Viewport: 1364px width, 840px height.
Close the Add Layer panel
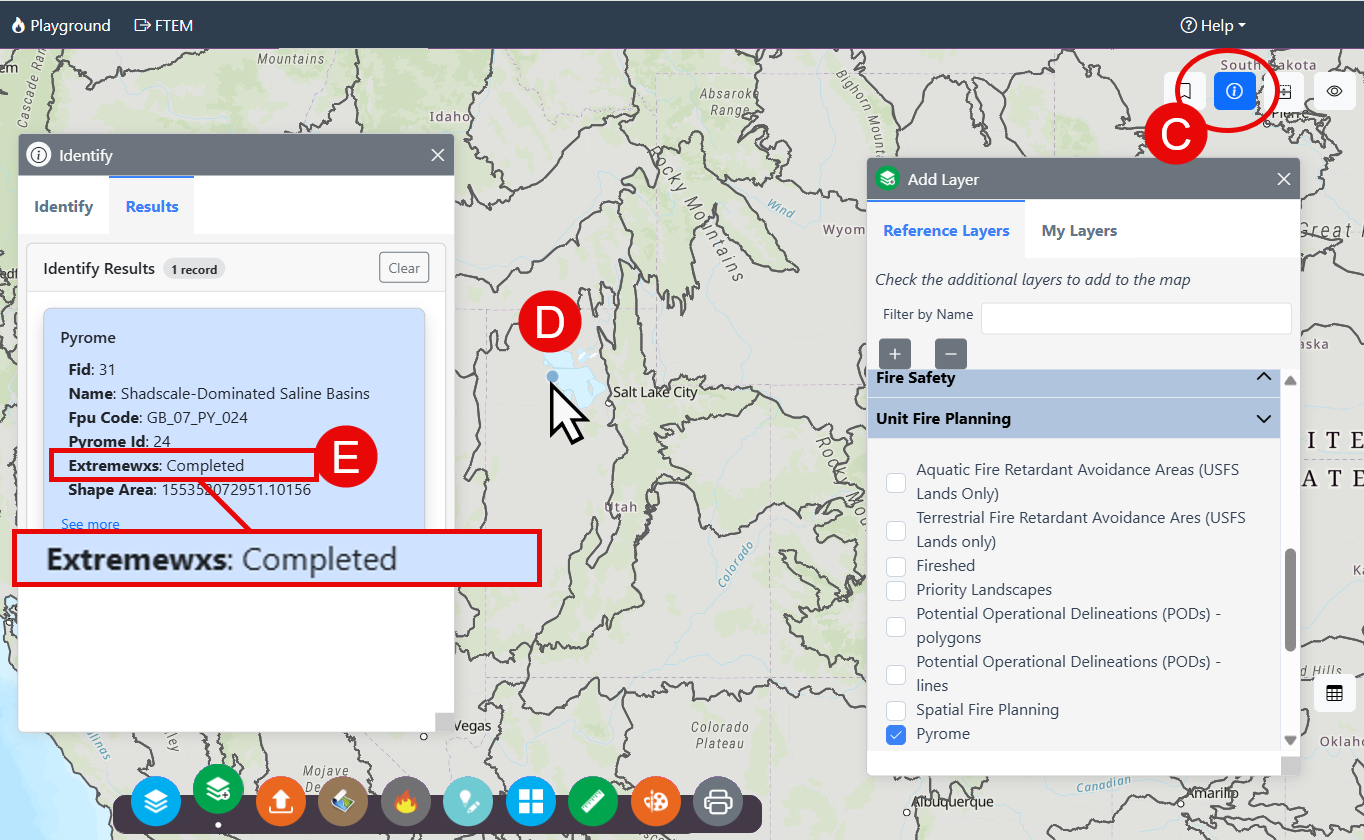tap(1284, 179)
